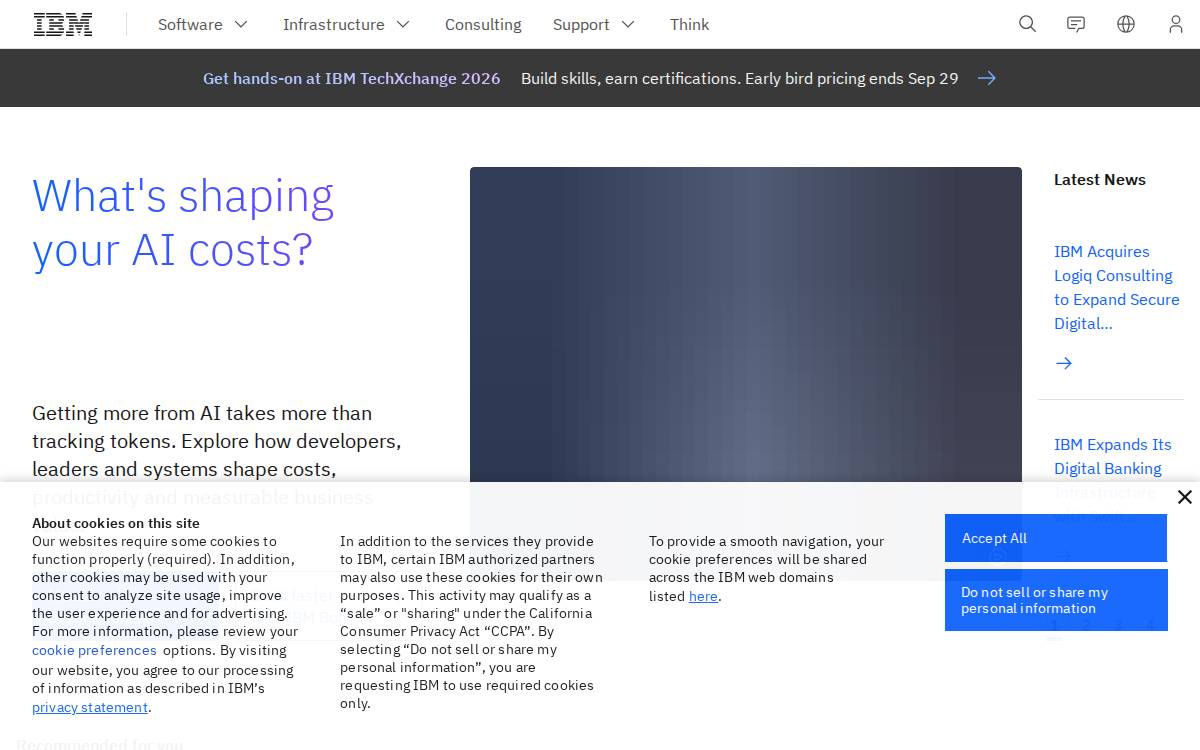This screenshot has height=750, width=1200.
Task: Open the privacy statement link
Action: pyautogui.click(x=90, y=707)
